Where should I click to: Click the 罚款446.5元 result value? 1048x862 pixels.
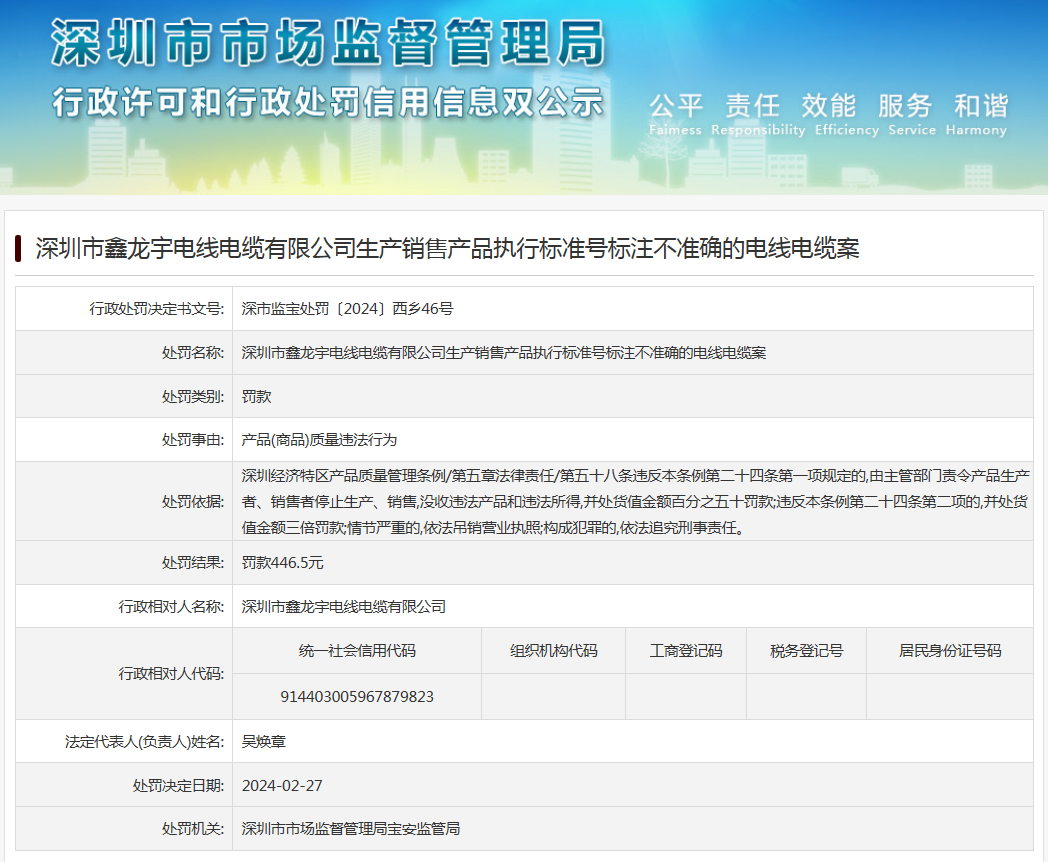pos(283,563)
